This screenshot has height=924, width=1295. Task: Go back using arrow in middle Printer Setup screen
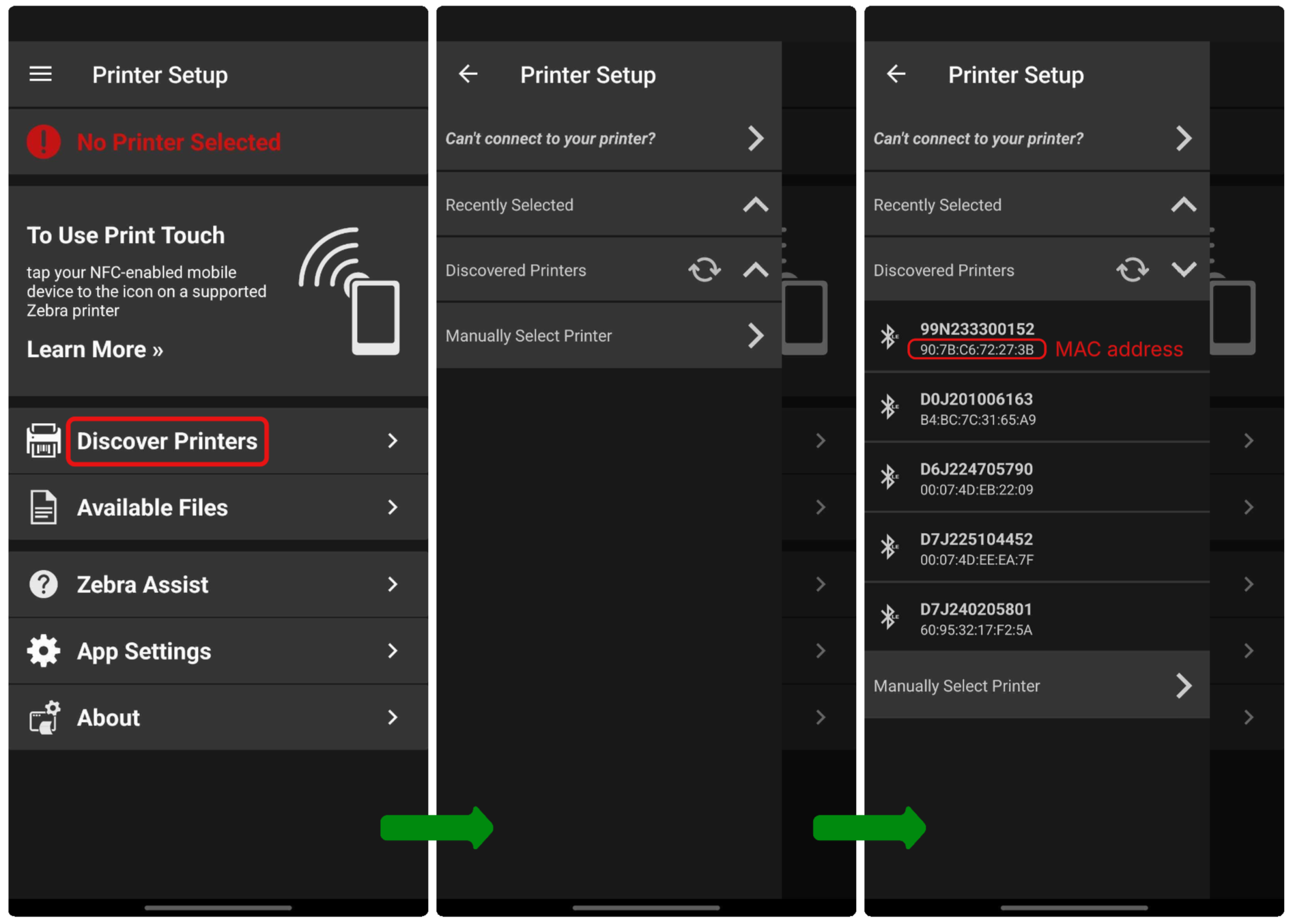coord(468,74)
